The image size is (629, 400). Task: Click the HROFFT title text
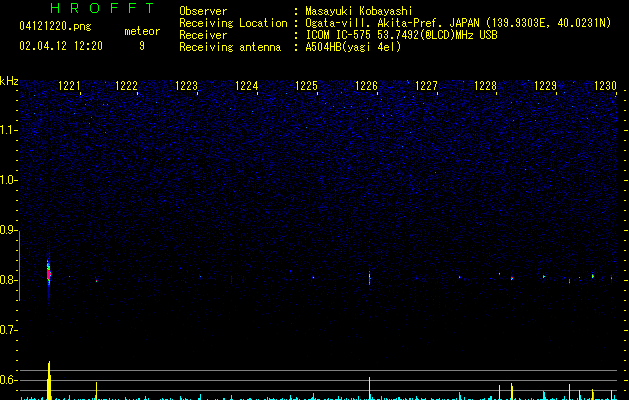click(103, 8)
